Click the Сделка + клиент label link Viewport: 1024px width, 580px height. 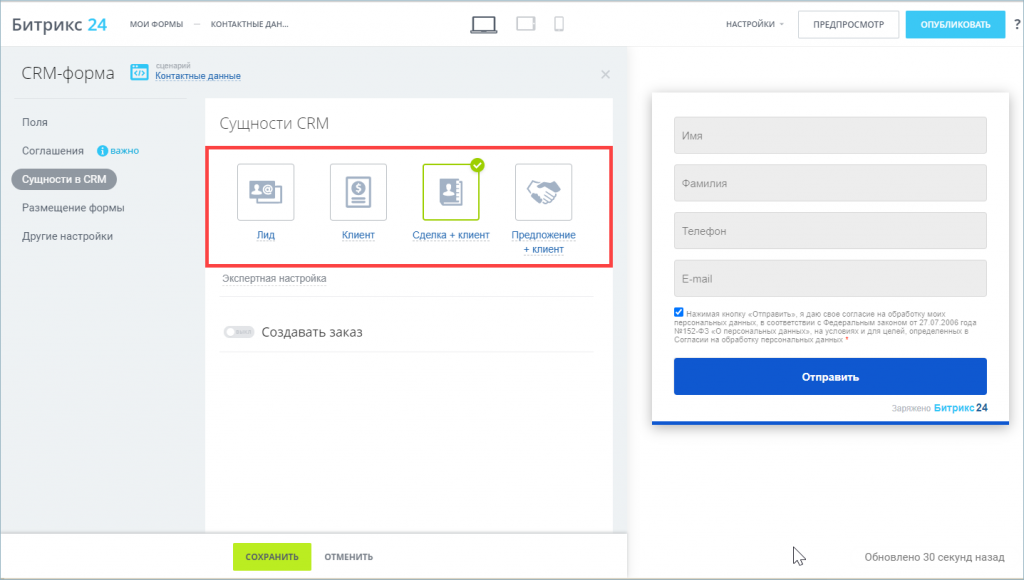click(x=451, y=235)
